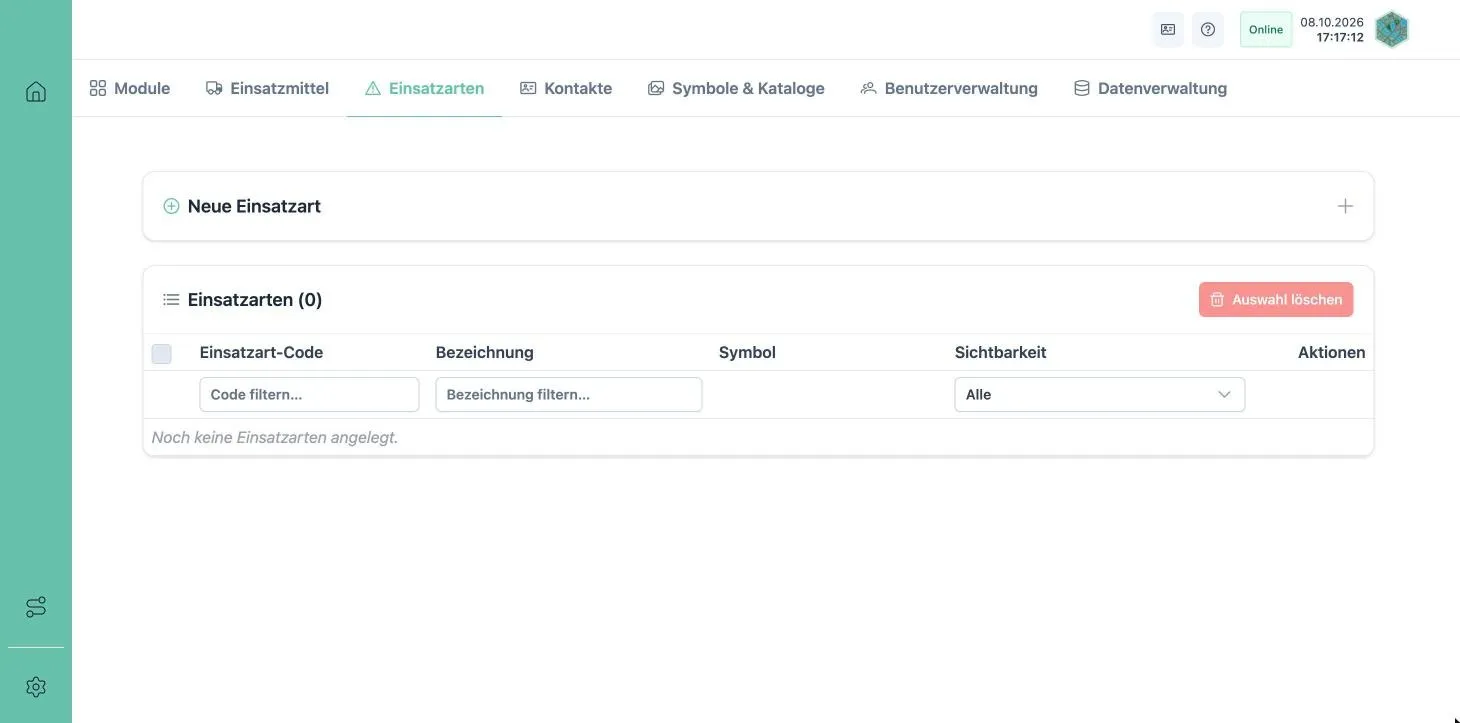The image size is (1460, 723).
Task: Click the Aktionen column header
Action: pos(1332,352)
